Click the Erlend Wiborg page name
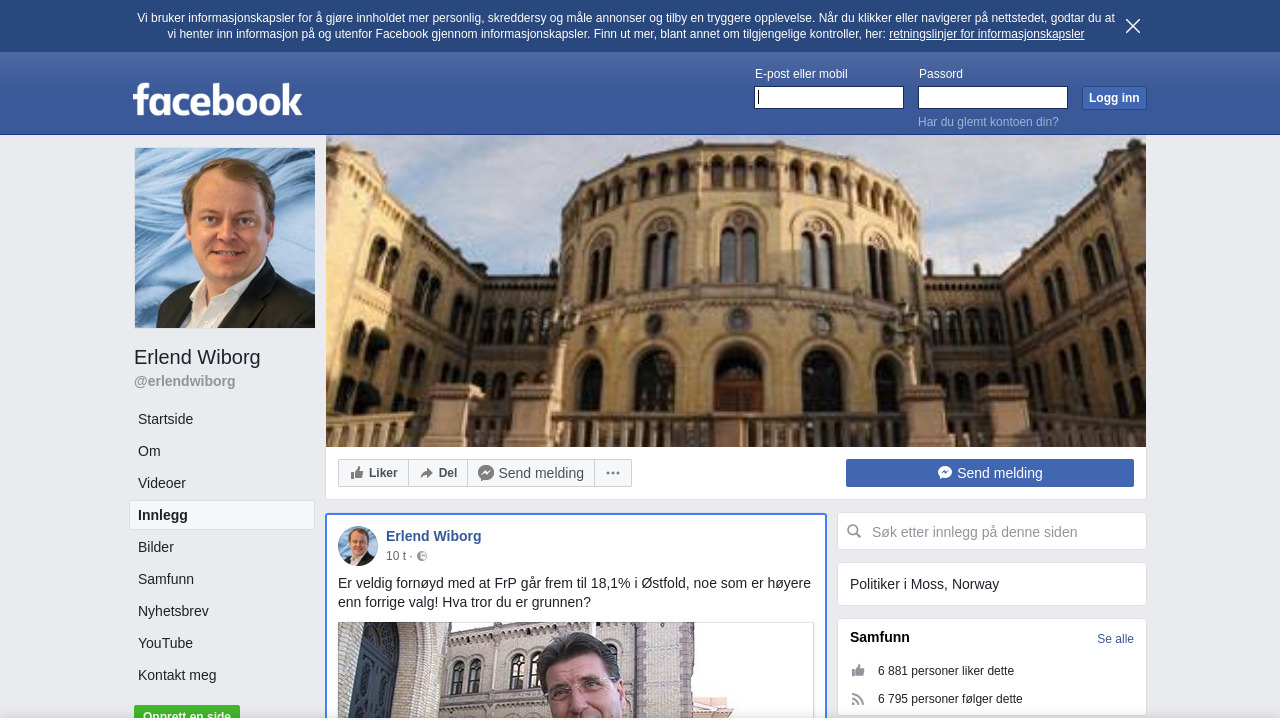Image resolution: width=1280 pixels, height=720 pixels. pyautogui.click(x=197, y=357)
